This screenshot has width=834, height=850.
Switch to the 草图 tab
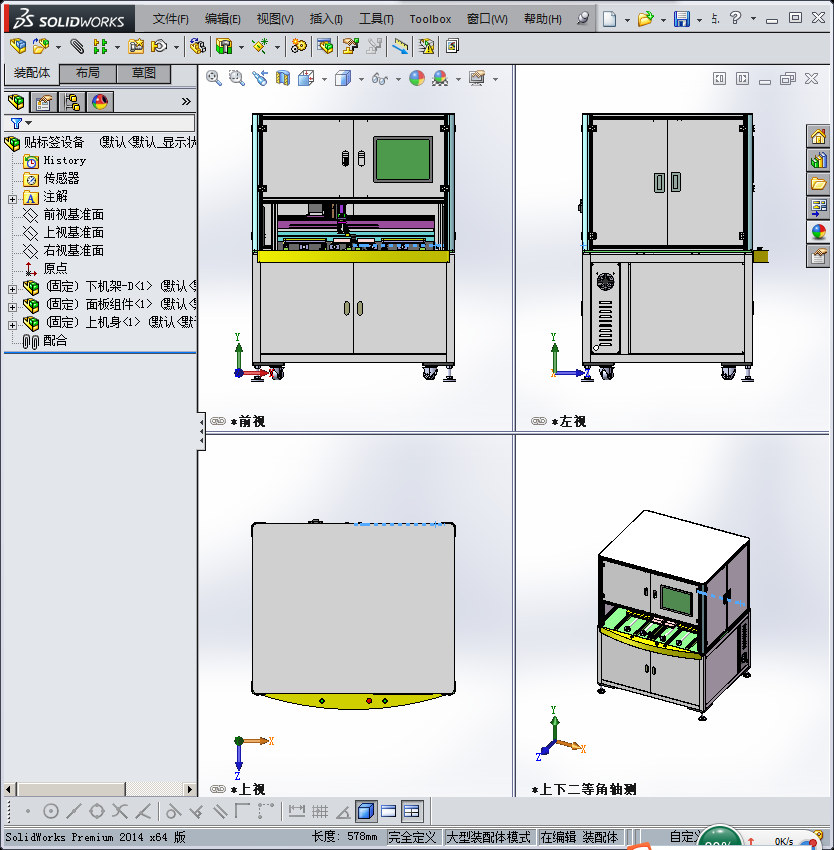pyautogui.click(x=144, y=73)
